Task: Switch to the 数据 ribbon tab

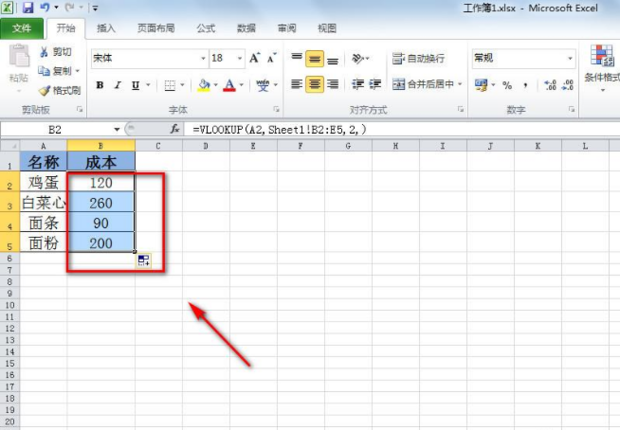Action: (x=246, y=28)
